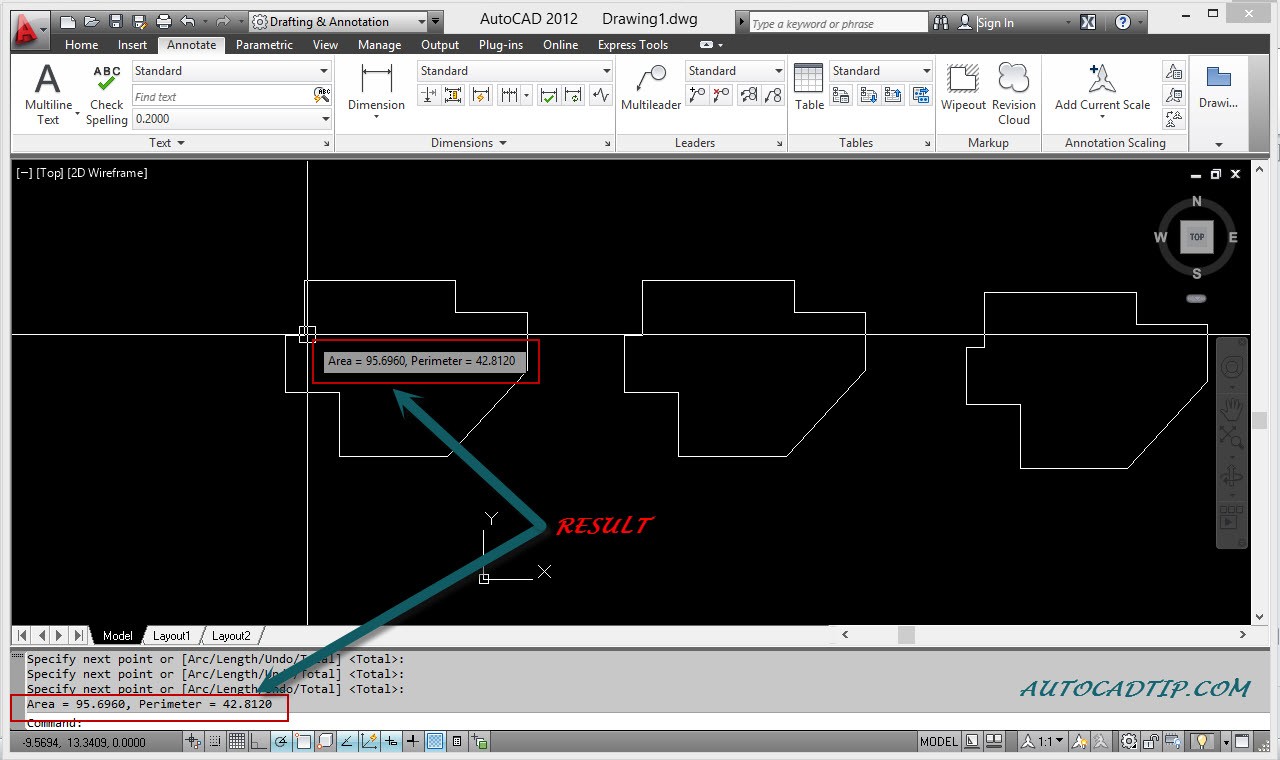Click the Add Current Scale icon
Viewport: 1280px width, 760px height.
click(1102, 88)
